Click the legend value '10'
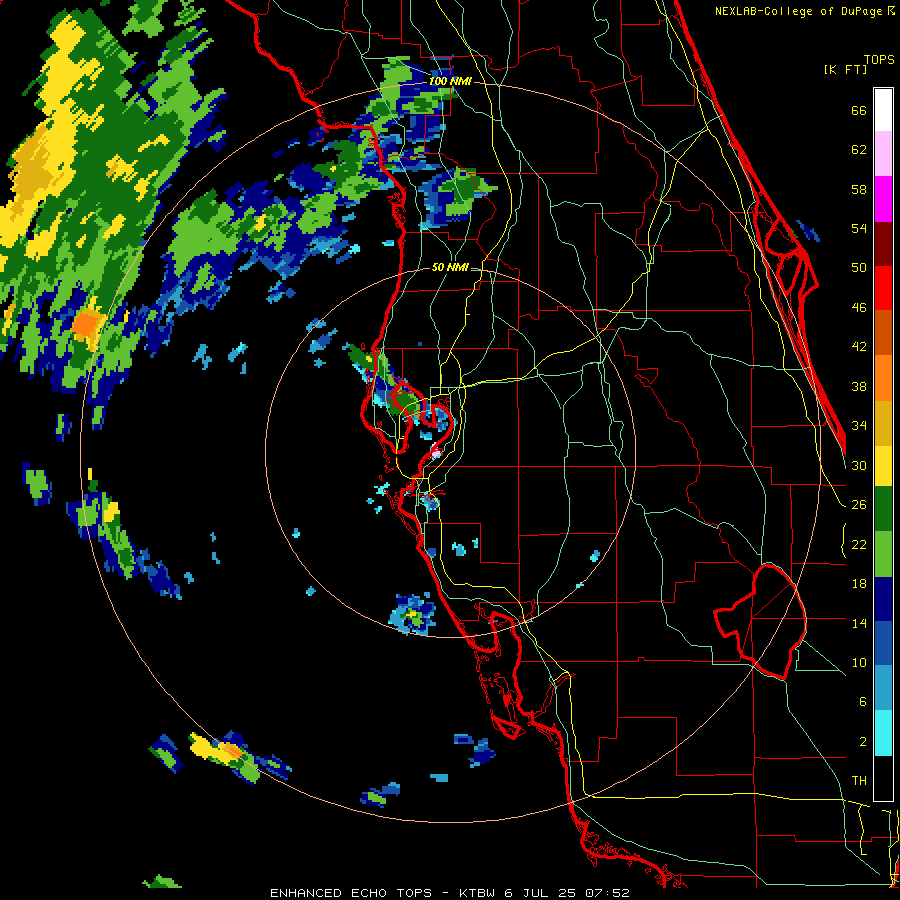Viewport: 900px width, 900px height. click(859, 662)
